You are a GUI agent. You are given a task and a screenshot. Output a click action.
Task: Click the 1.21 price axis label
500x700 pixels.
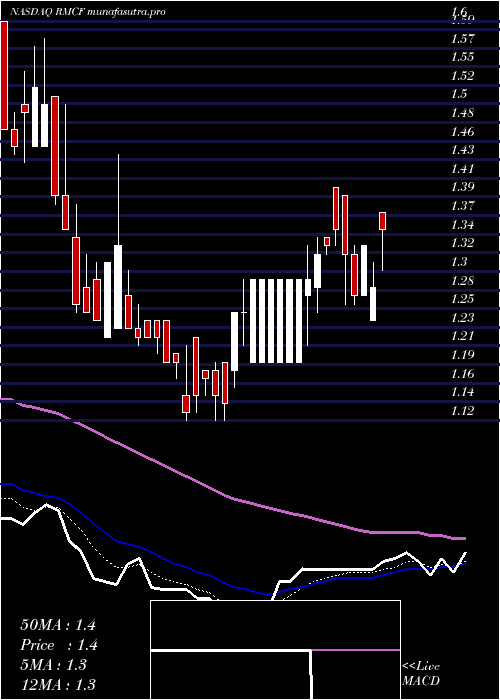(462, 336)
